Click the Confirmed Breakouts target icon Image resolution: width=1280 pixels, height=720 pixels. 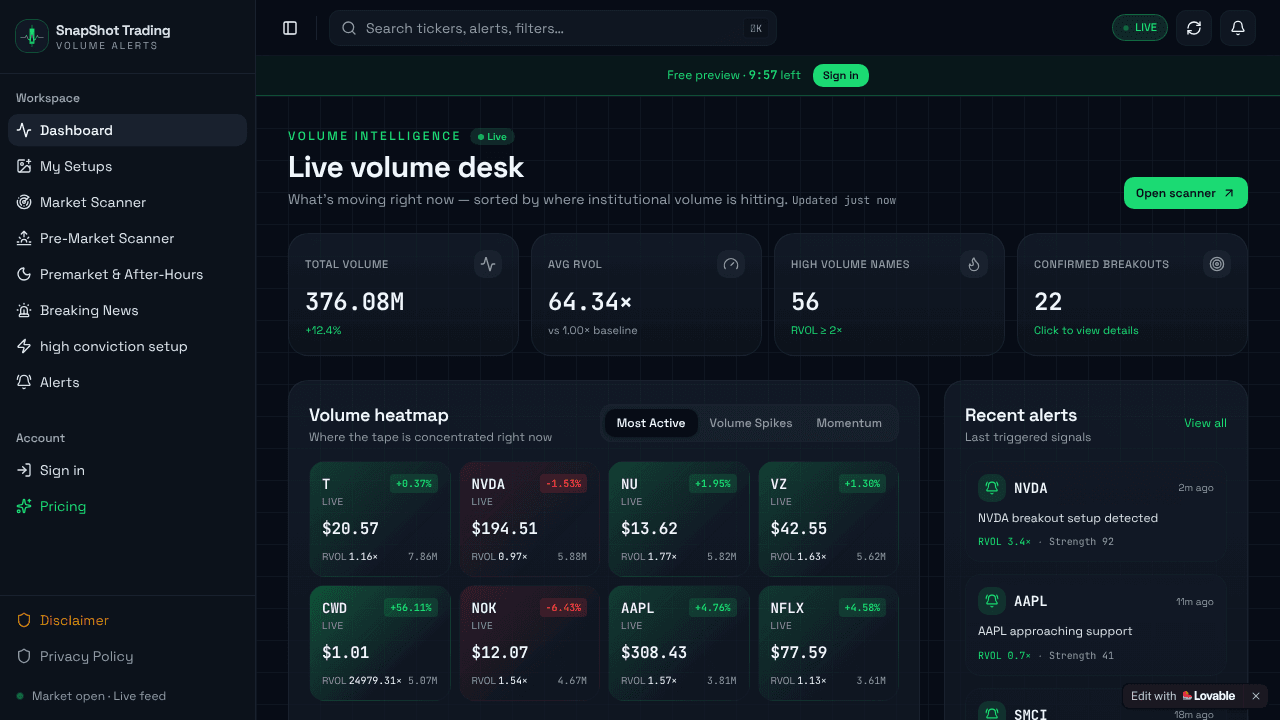1217,264
